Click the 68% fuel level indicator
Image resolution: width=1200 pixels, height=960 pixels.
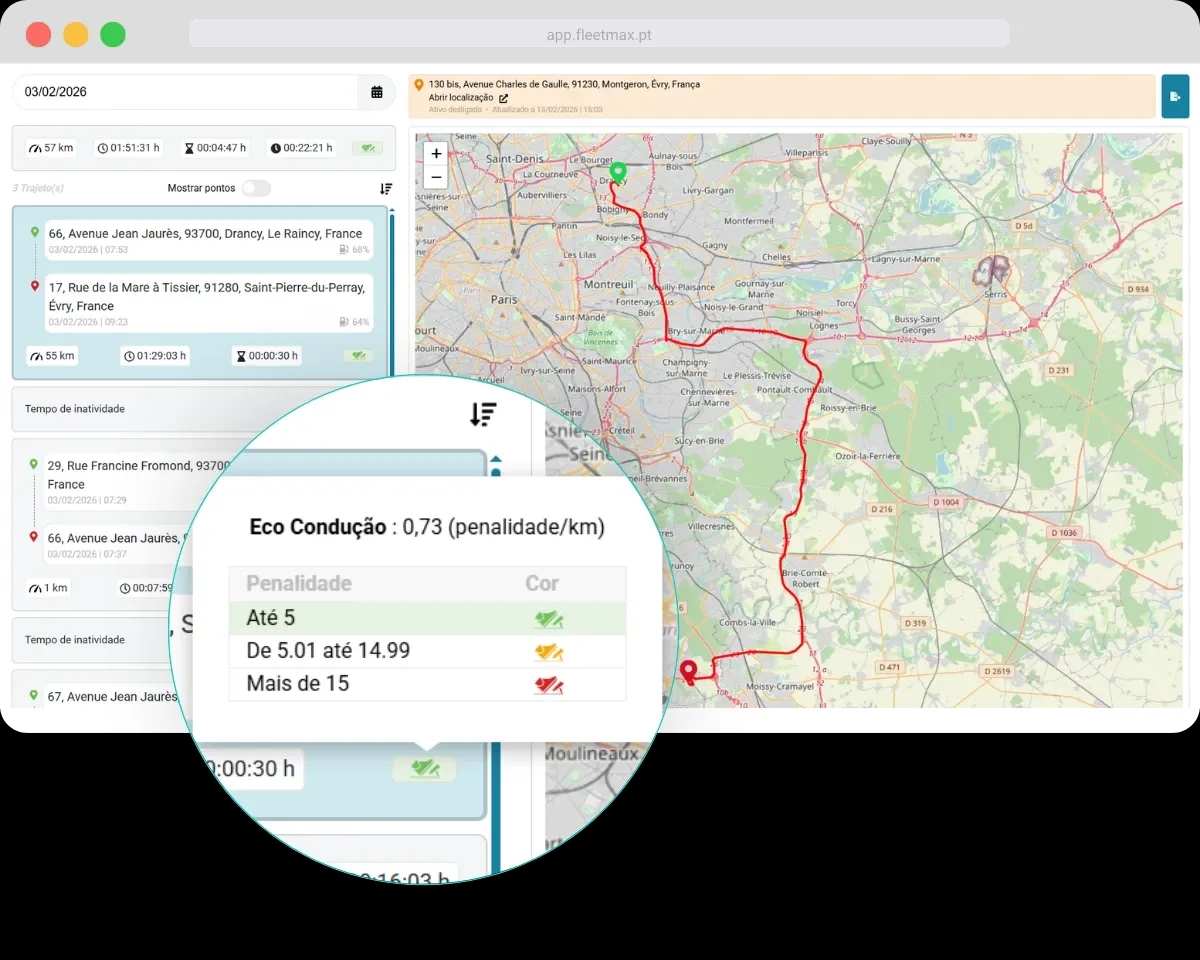pyautogui.click(x=354, y=250)
